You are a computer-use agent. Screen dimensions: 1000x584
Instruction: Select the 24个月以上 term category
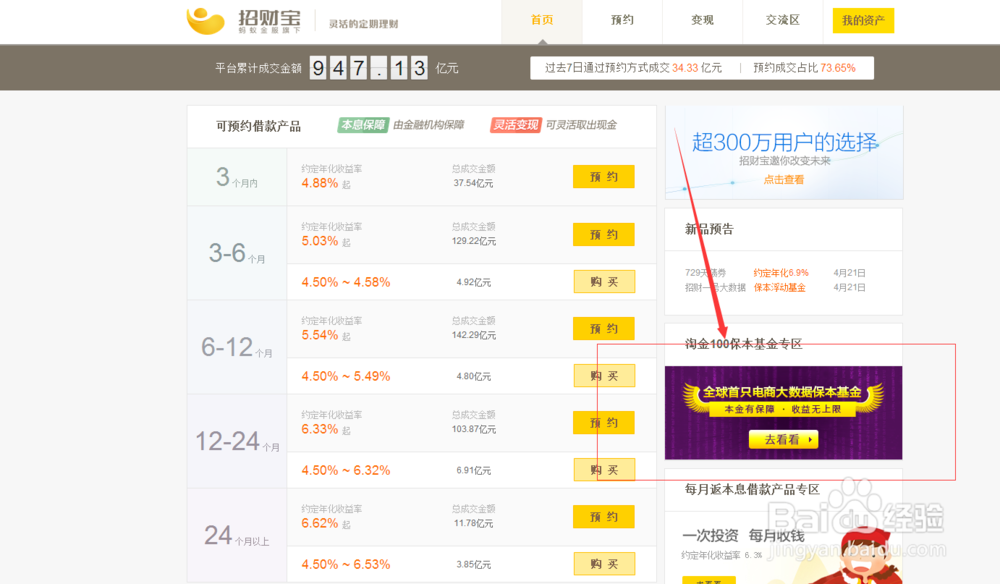237,536
